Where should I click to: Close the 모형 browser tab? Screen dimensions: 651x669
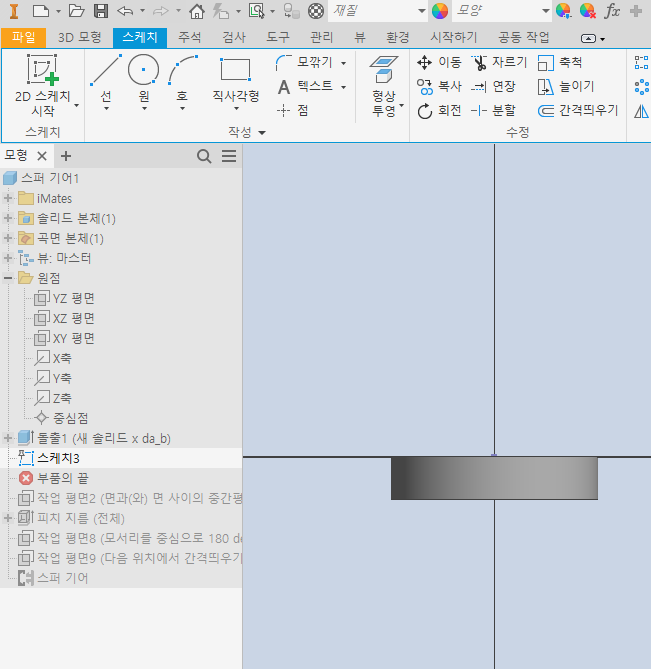(42, 156)
